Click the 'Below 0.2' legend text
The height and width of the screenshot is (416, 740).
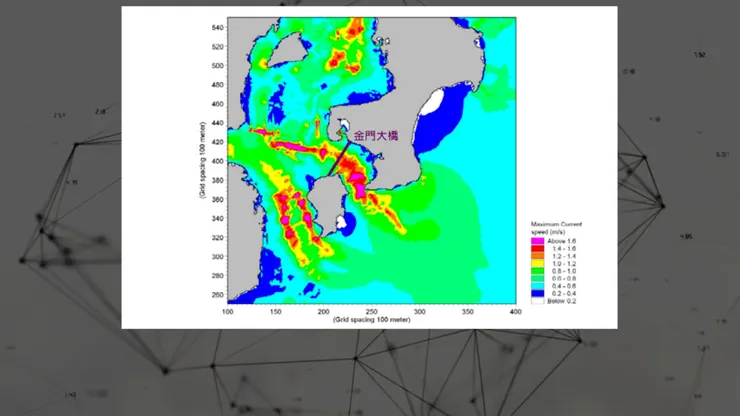coord(562,301)
